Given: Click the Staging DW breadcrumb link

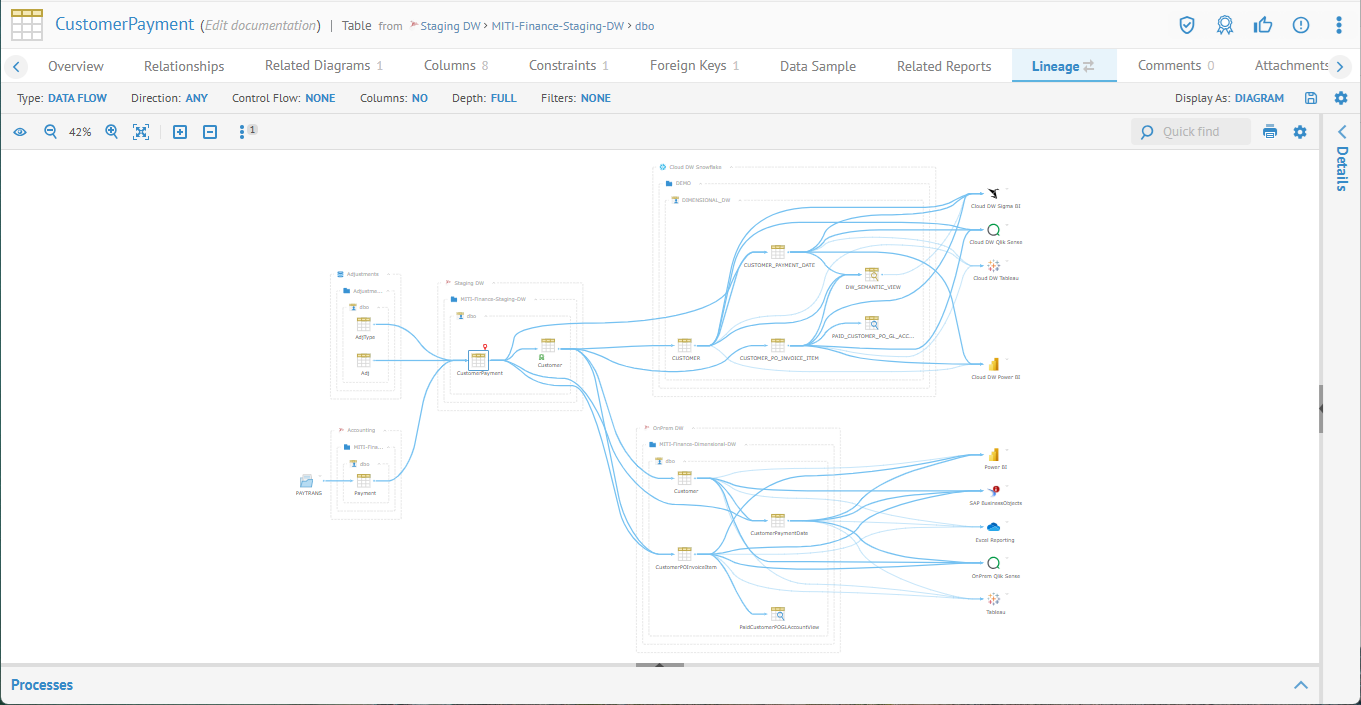Looking at the screenshot, I should pyautogui.click(x=450, y=26).
